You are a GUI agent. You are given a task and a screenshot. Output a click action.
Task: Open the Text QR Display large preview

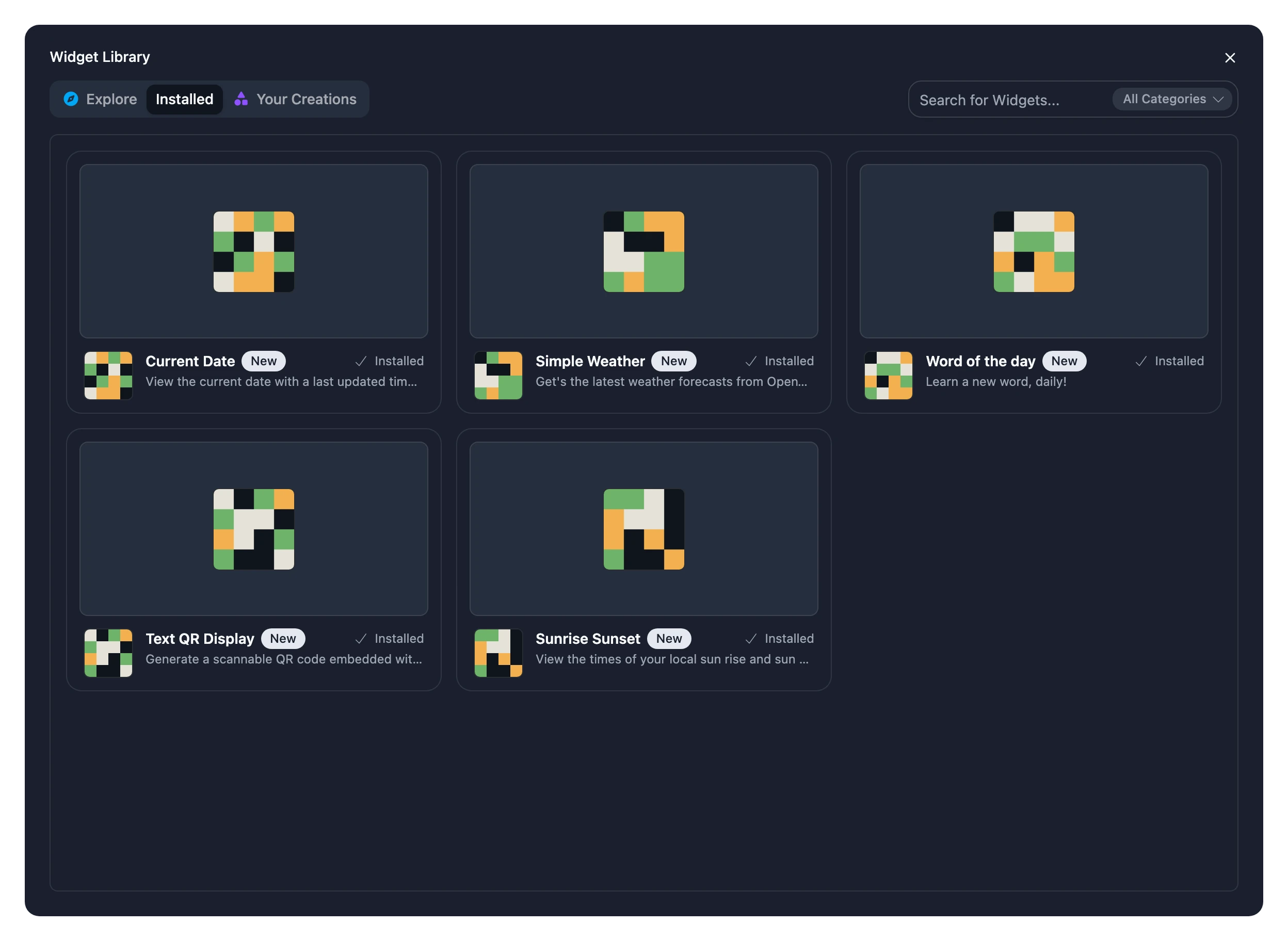point(253,529)
